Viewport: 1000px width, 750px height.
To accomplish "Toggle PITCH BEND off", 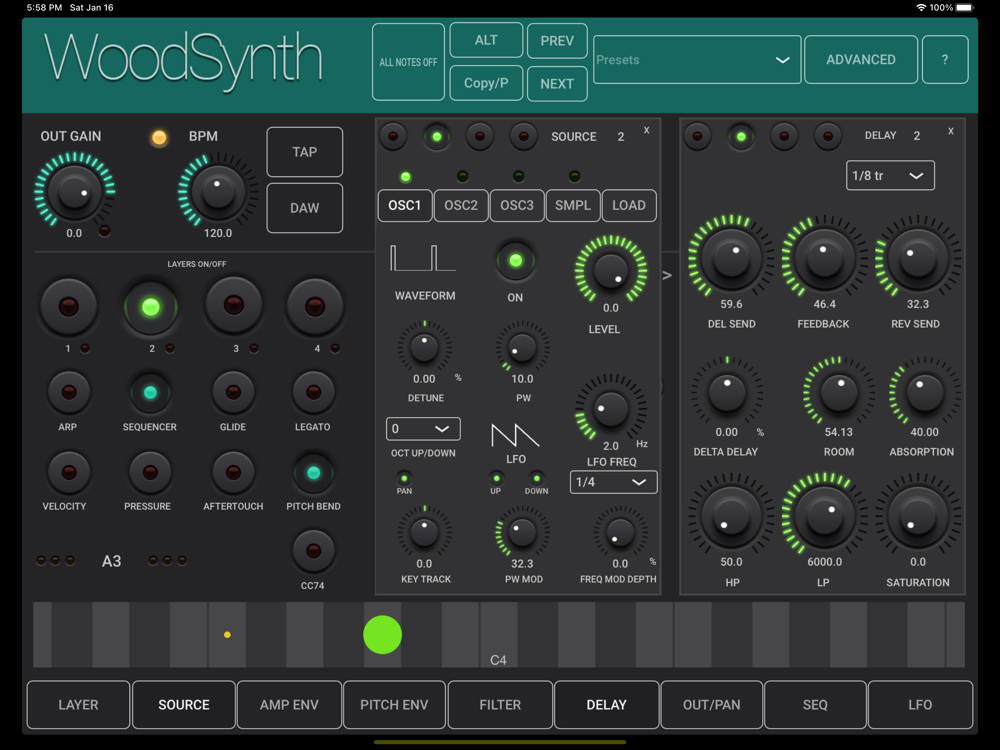I will tap(313, 473).
